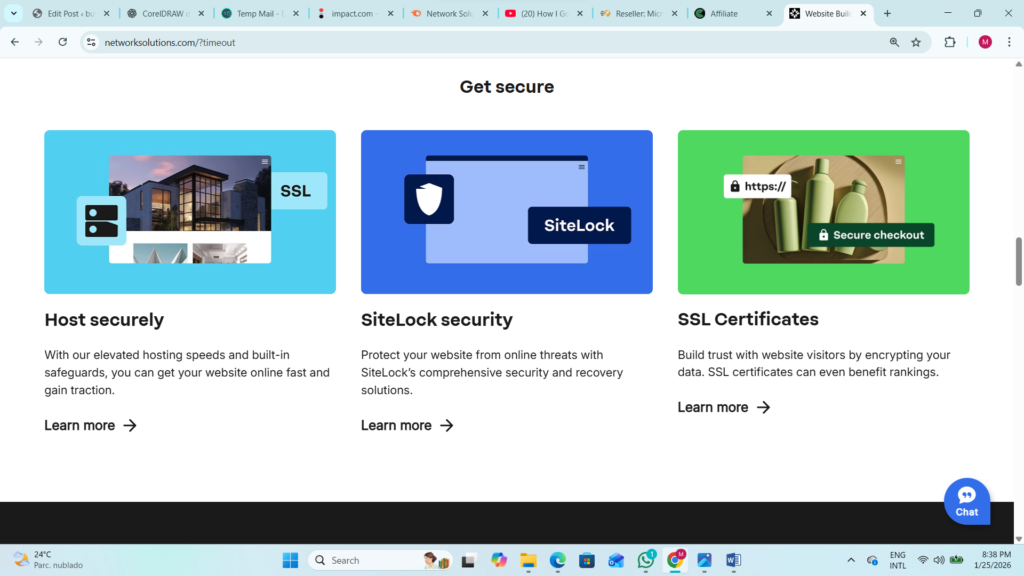Bookmark this page with the star icon
The height and width of the screenshot is (576, 1024).
(x=915, y=42)
